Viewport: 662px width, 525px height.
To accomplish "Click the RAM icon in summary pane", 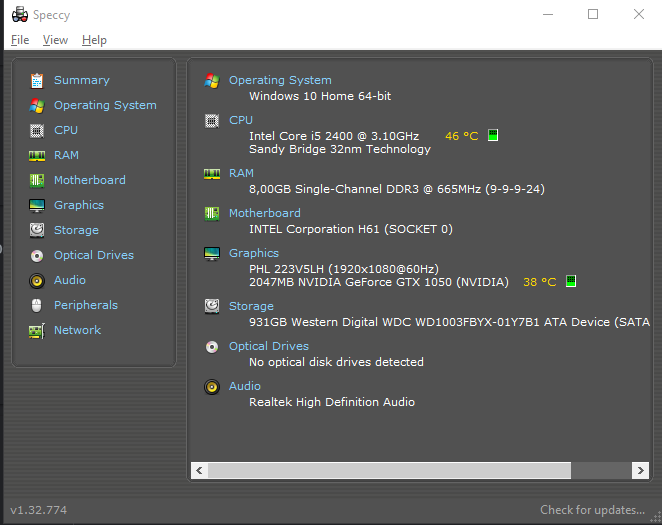I will (x=212, y=174).
